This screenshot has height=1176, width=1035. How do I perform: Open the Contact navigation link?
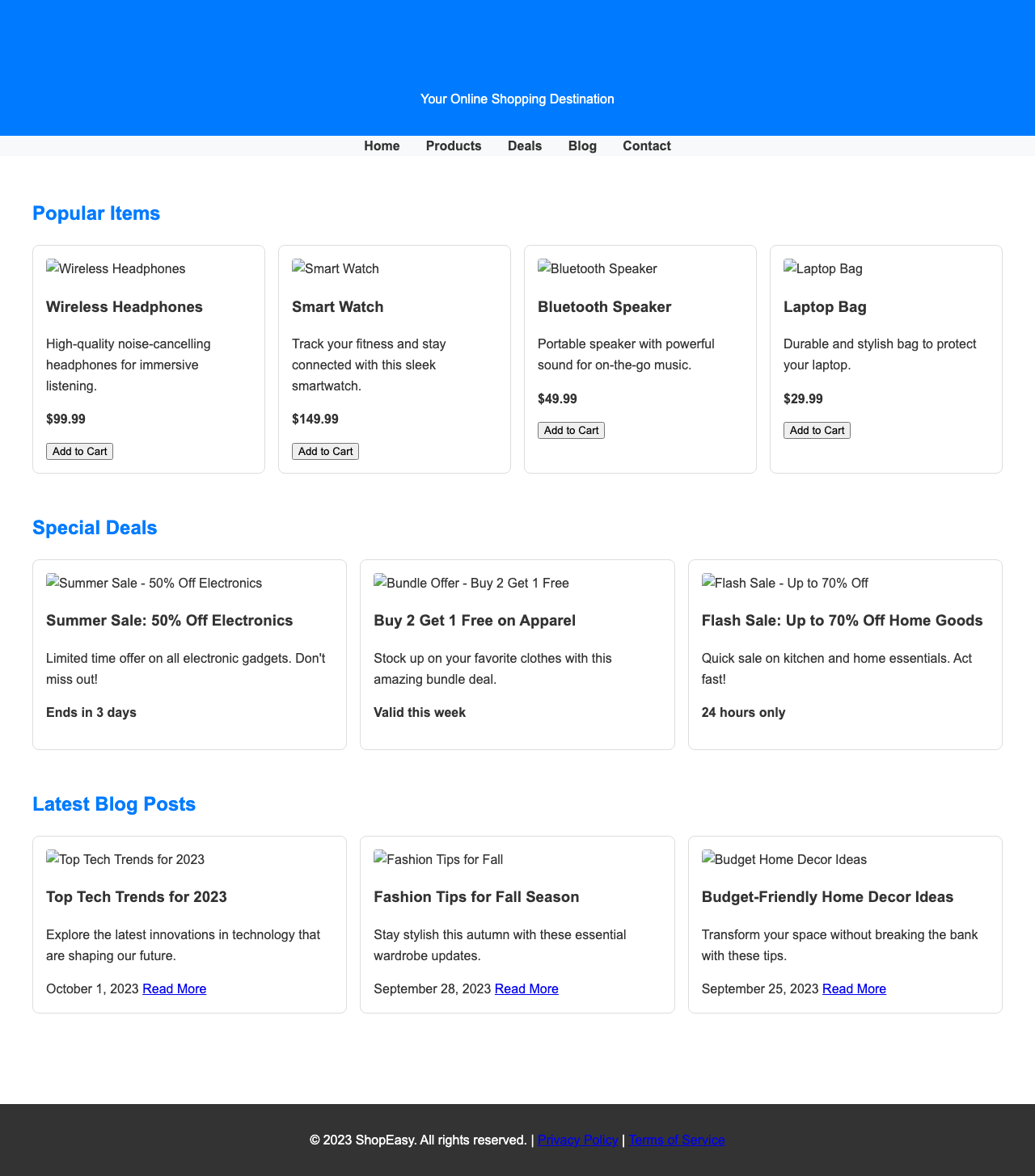point(646,145)
